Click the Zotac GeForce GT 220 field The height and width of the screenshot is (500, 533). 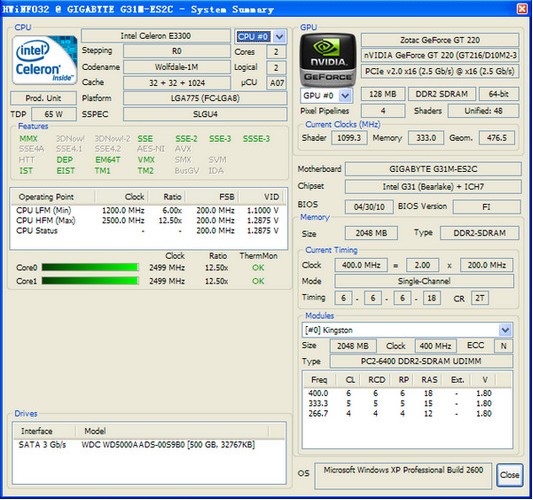point(440,40)
